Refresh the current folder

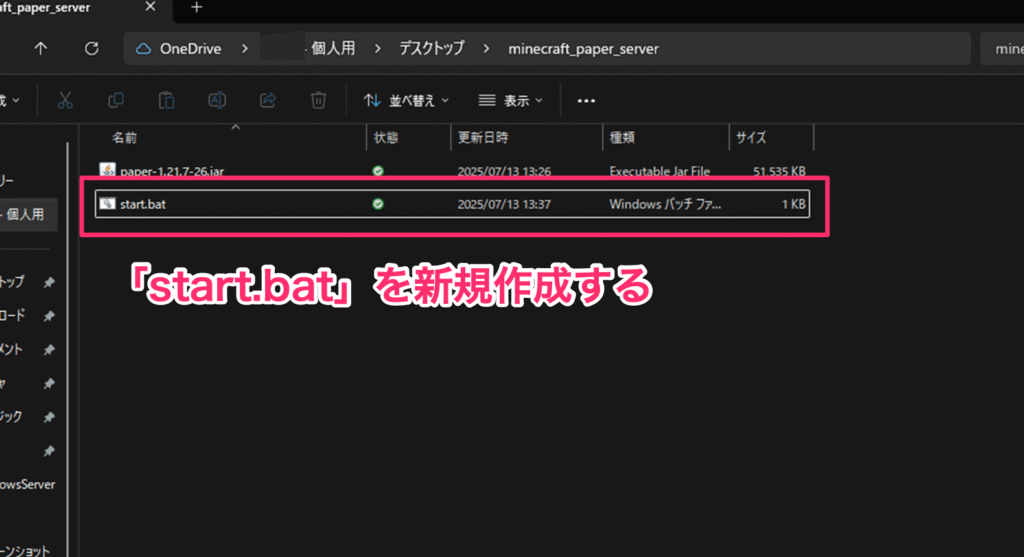(x=91, y=48)
